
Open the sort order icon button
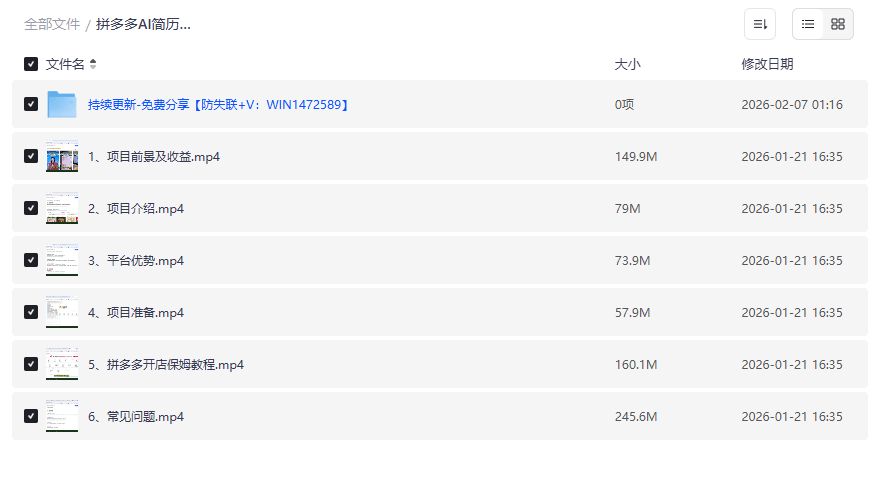tap(760, 24)
